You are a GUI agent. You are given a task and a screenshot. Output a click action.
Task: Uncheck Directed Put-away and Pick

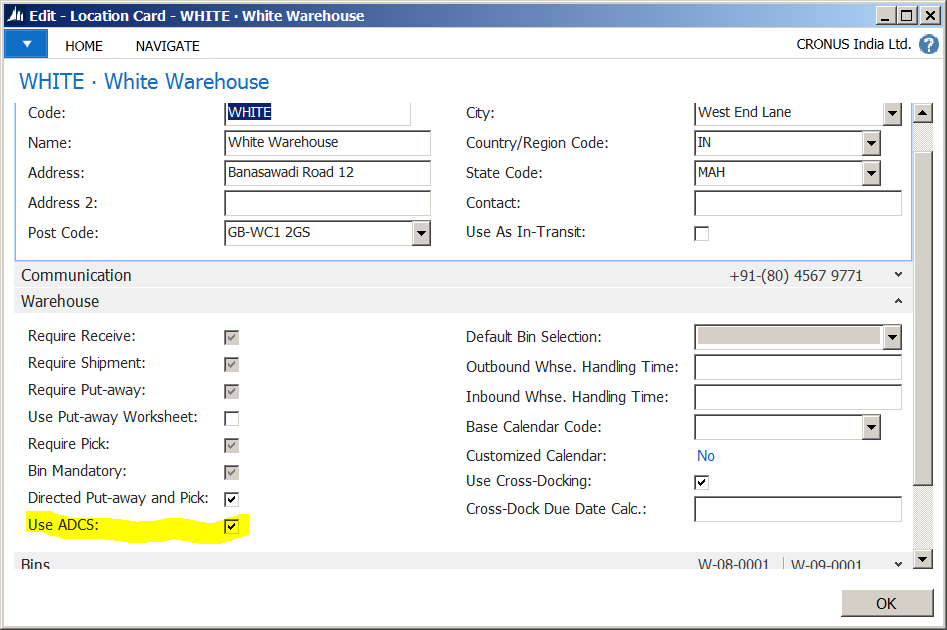pyautogui.click(x=231, y=499)
